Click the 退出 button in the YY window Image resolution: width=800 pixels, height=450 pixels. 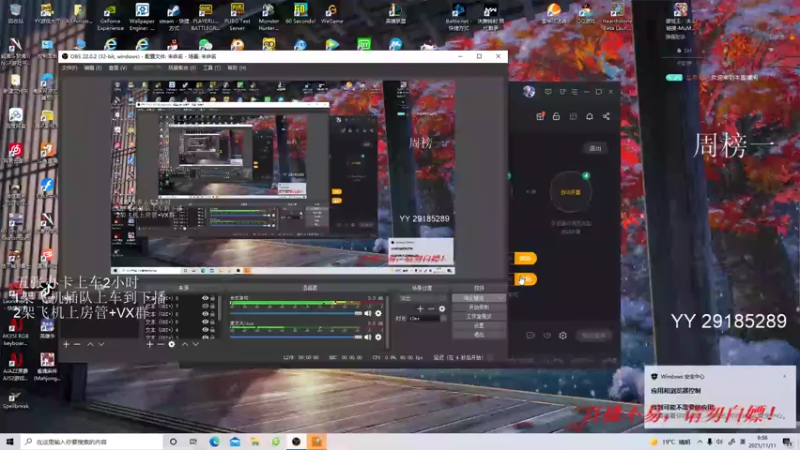point(595,148)
